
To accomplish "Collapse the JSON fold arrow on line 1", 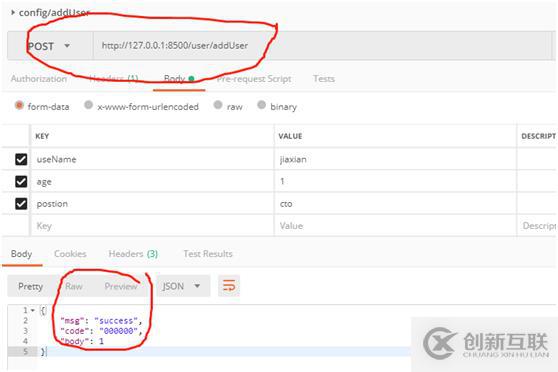I will (x=32, y=310).
